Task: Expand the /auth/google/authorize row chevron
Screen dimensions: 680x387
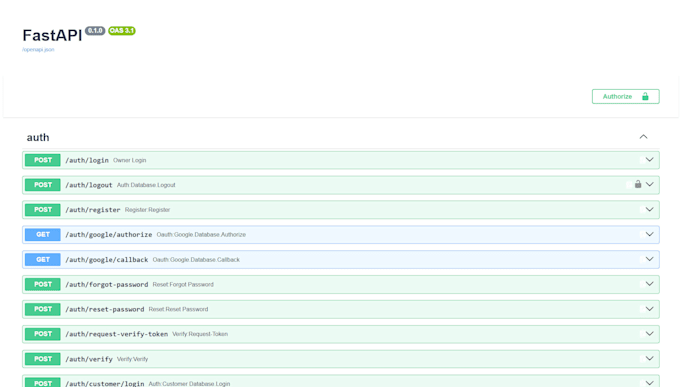Action: 649,234
